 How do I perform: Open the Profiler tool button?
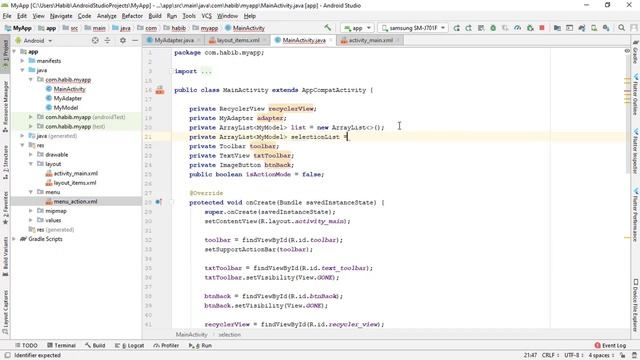coord(166,345)
